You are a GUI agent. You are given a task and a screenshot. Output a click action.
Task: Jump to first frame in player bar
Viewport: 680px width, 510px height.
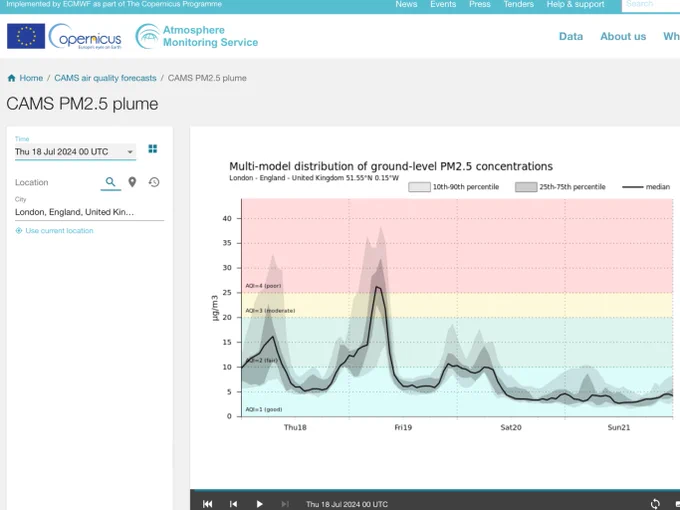tap(208, 503)
